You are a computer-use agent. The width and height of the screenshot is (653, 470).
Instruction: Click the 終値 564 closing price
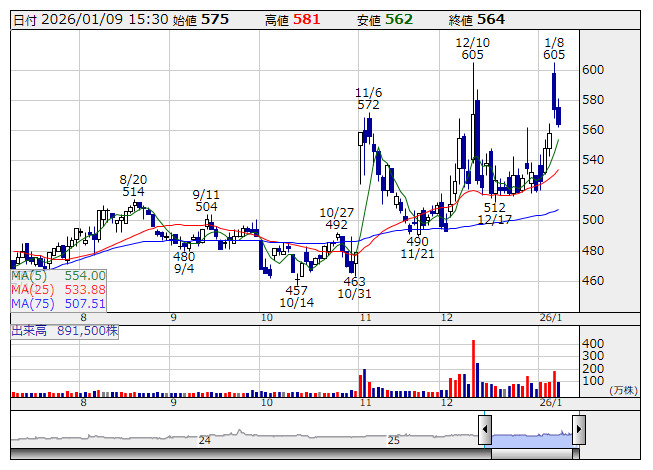(x=477, y=20)
